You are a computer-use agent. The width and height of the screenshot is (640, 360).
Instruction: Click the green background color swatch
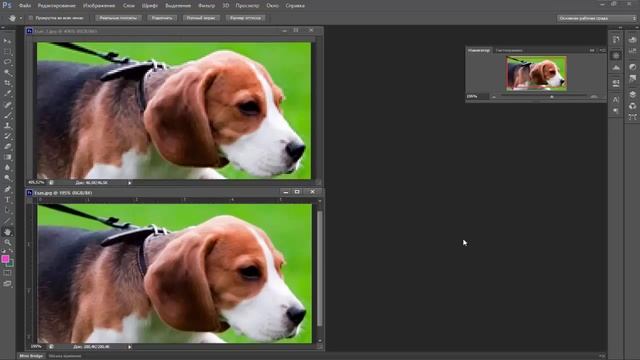click(11, 264)
